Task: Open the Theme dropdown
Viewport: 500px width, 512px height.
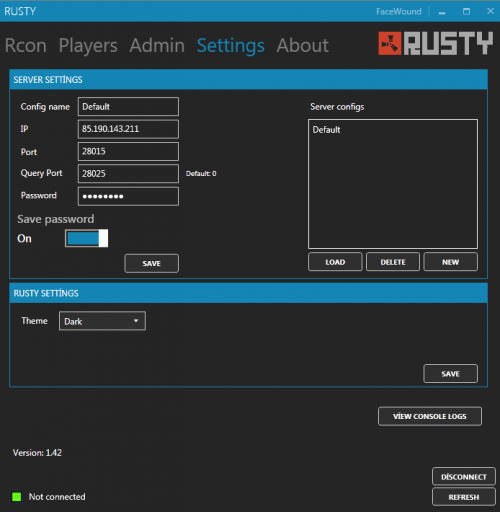Action: point(102,321)
